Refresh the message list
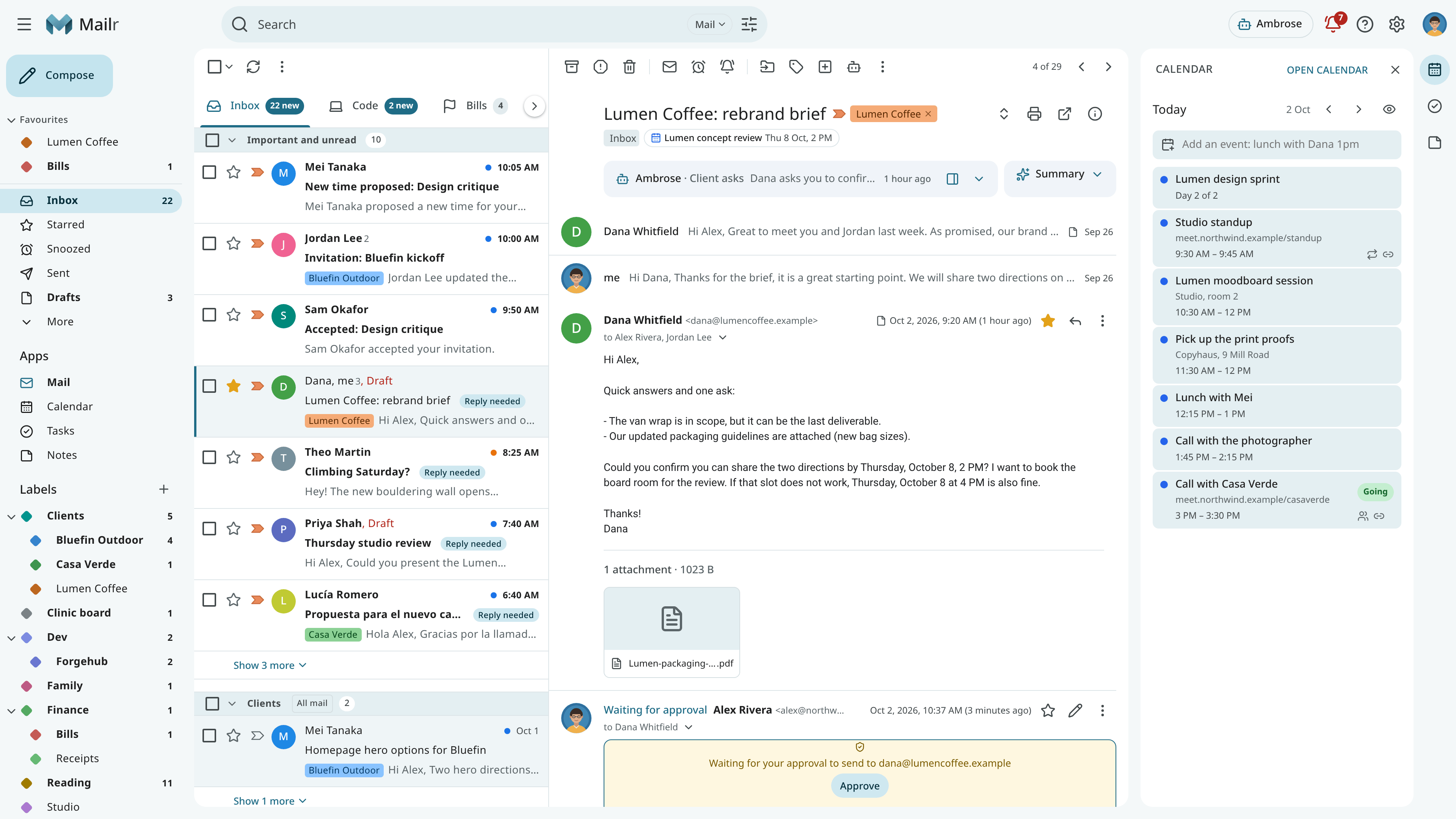This screenshot has height=819, width=1456. click(x=253, y=67)
